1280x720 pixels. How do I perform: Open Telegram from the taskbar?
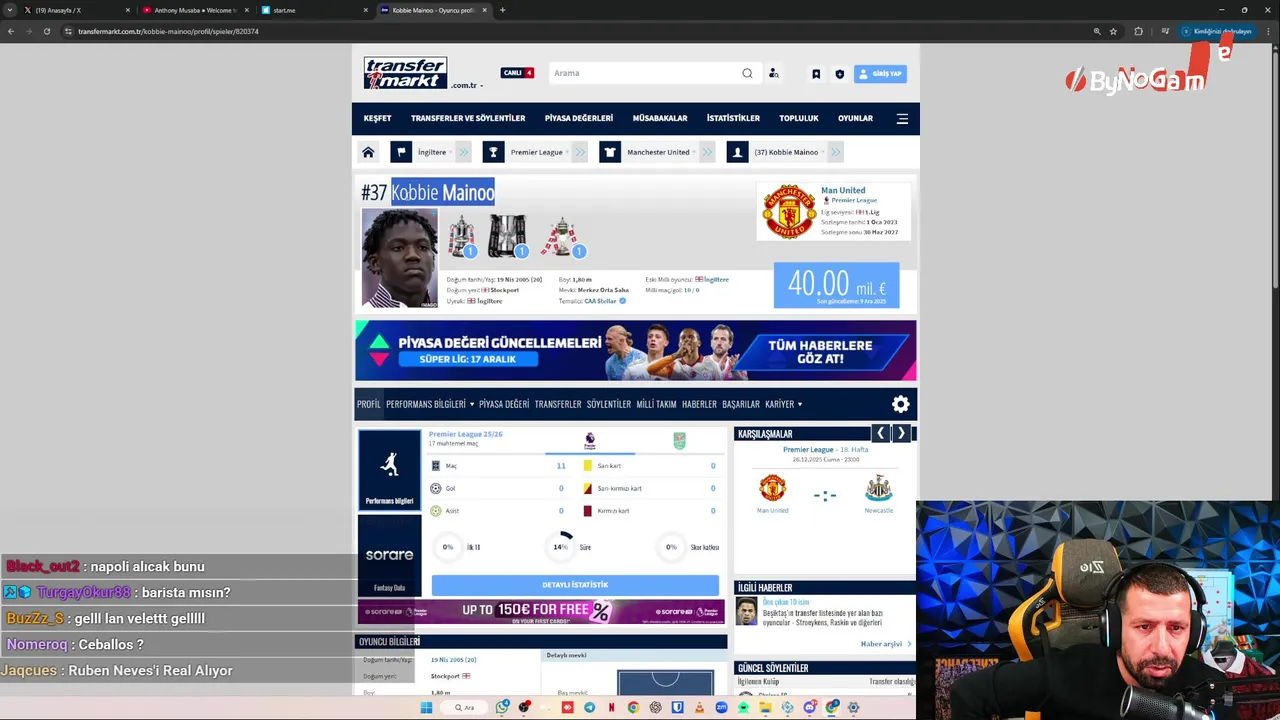(x=589, y=707)
